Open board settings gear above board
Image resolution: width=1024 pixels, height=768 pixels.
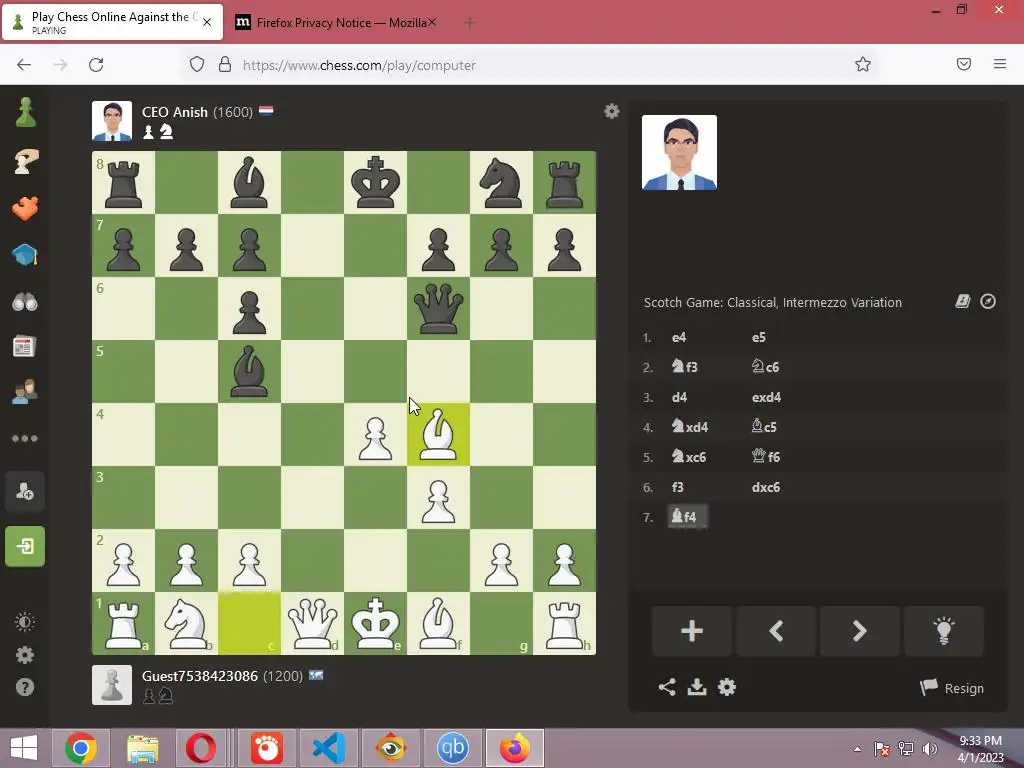click(x=611, y=111)
